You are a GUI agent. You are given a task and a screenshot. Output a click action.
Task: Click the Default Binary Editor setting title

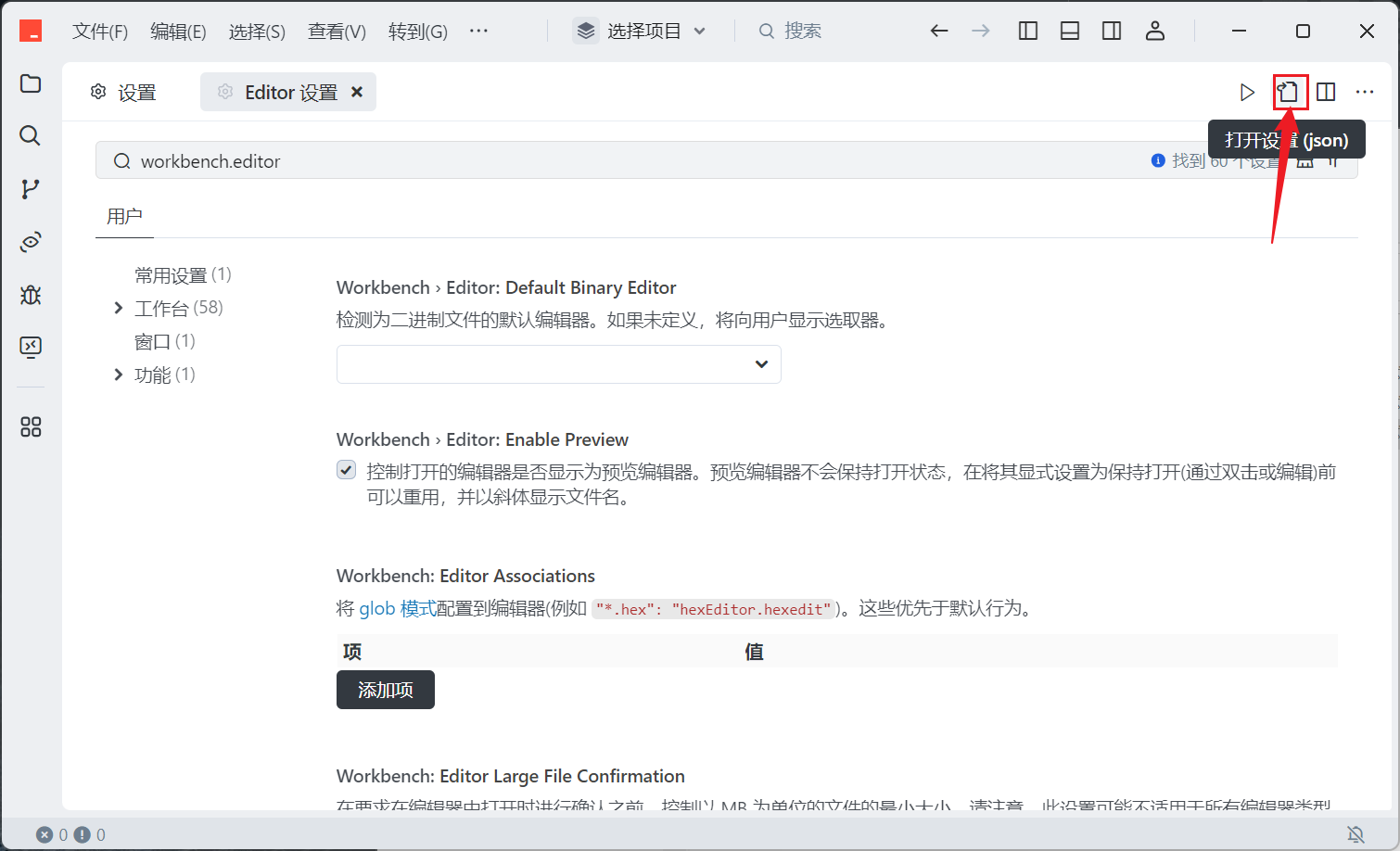point(506,287)
